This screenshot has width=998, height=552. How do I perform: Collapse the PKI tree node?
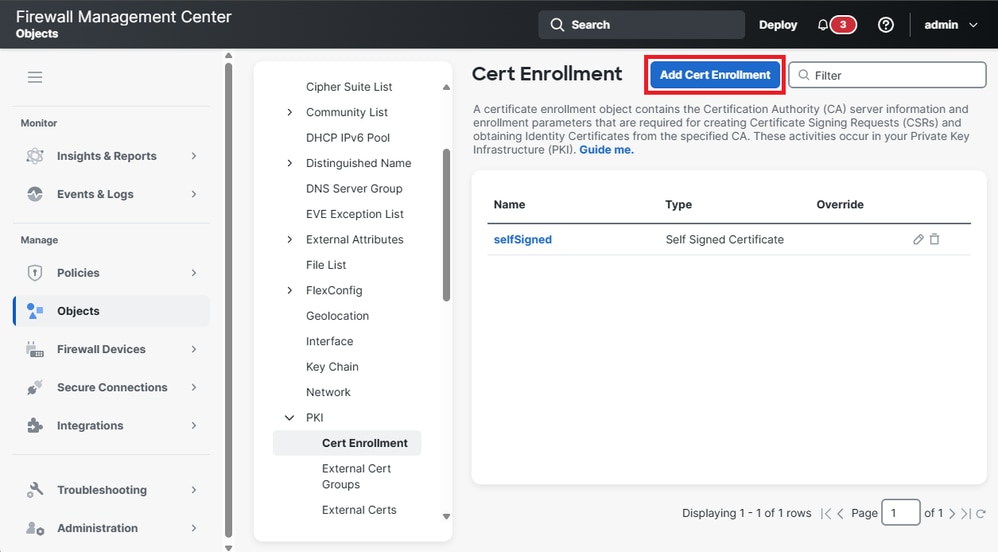click(x=290, y=418)
